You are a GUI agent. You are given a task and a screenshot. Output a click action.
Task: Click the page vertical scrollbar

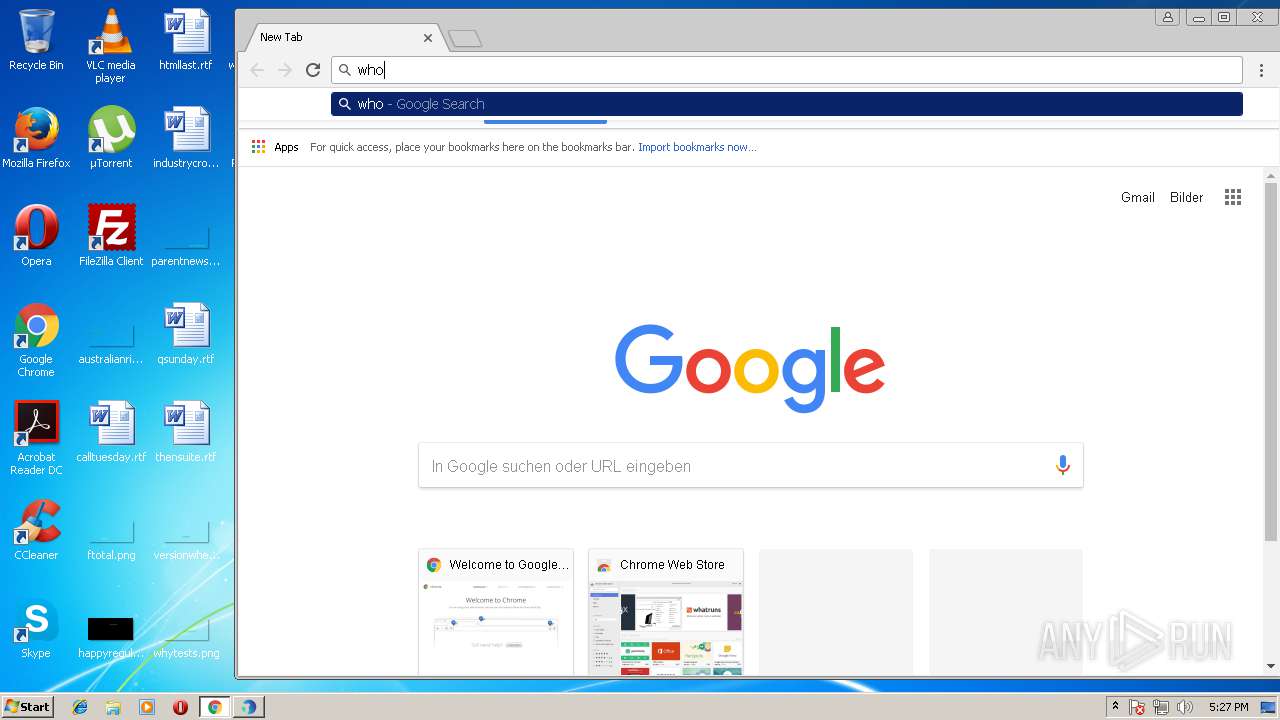(1271, 362)
